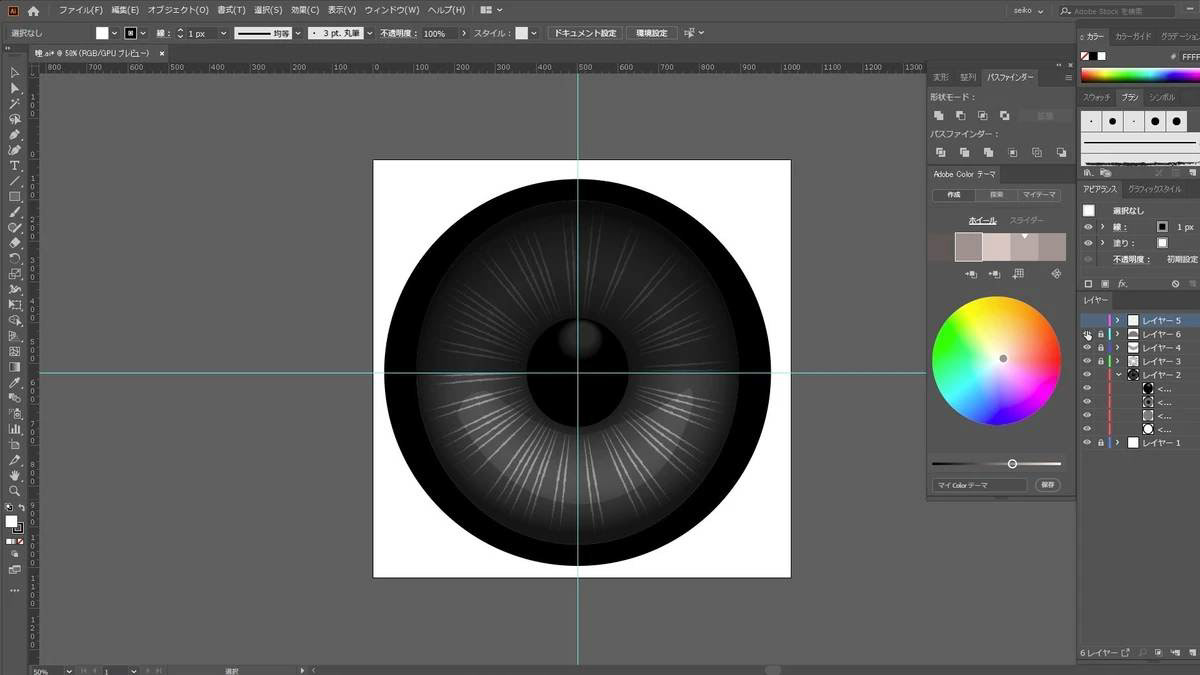Switch to the スウォッチ tab
The image size is (1200, 675).
1097,97
